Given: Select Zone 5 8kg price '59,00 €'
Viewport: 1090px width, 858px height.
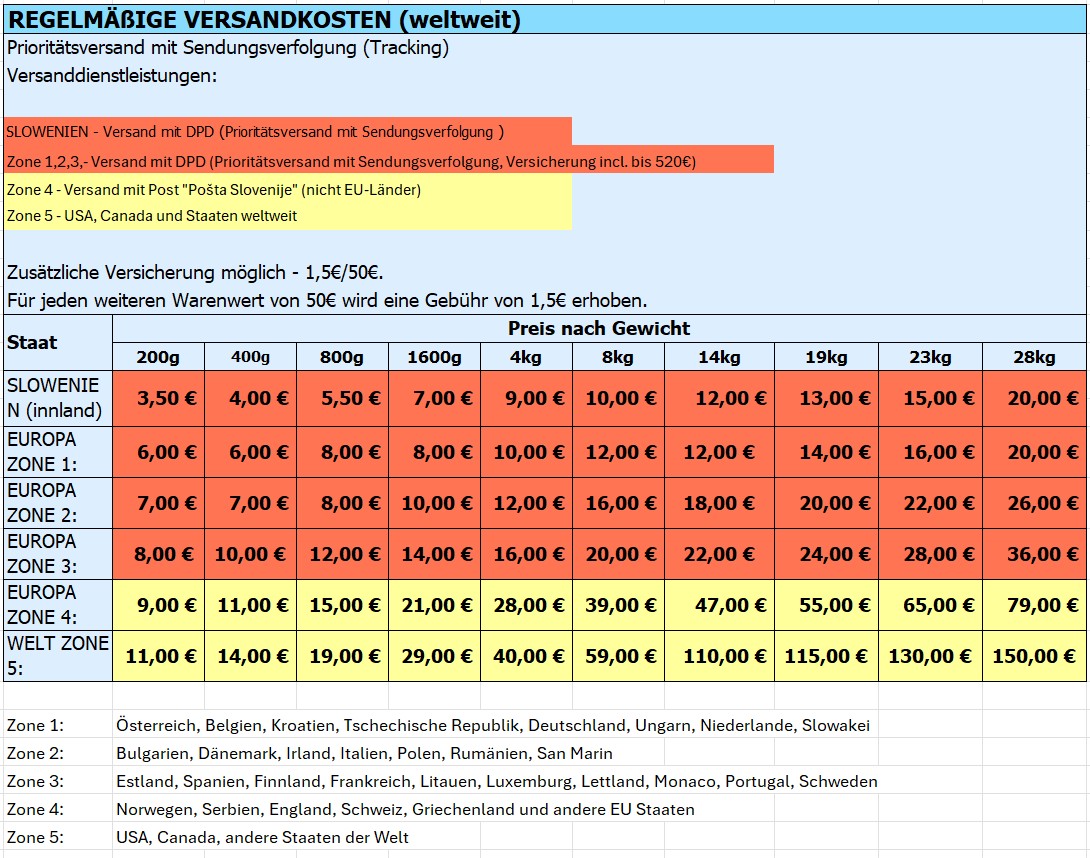Looking at the screenshot, I should [618, 656].
